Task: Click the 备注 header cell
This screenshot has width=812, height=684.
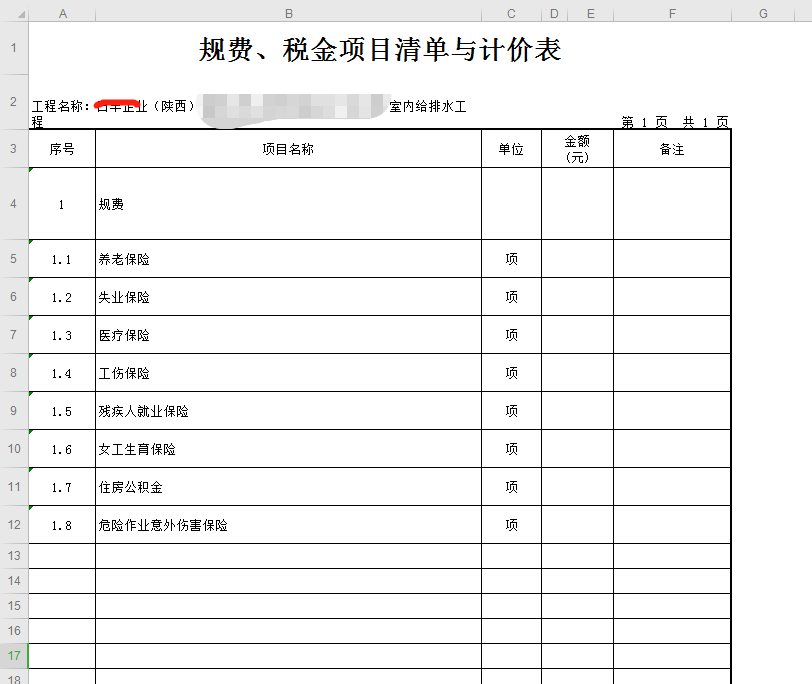Action: point(672,149)
